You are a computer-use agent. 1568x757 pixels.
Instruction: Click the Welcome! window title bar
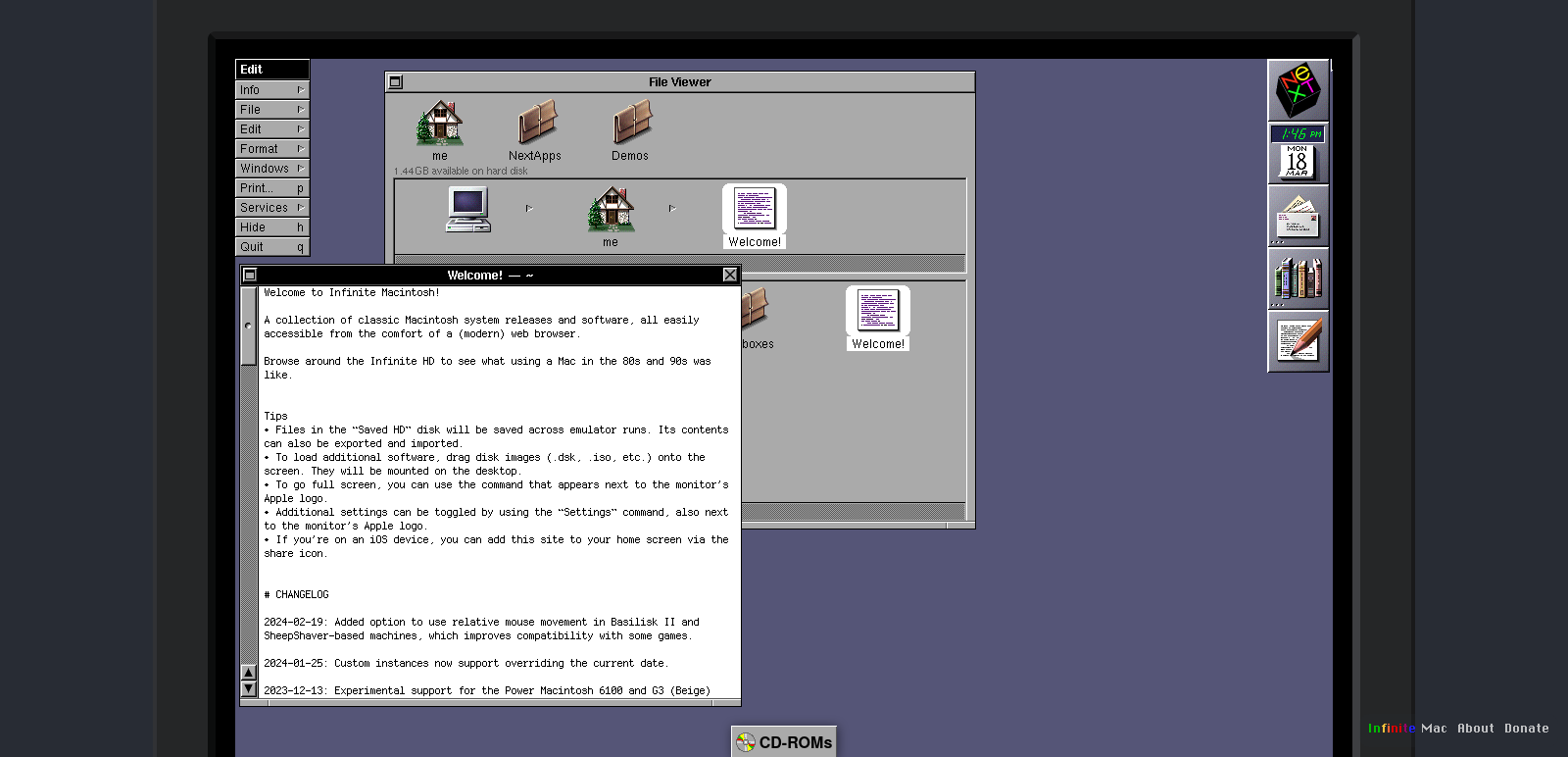(x=490, y=276)
